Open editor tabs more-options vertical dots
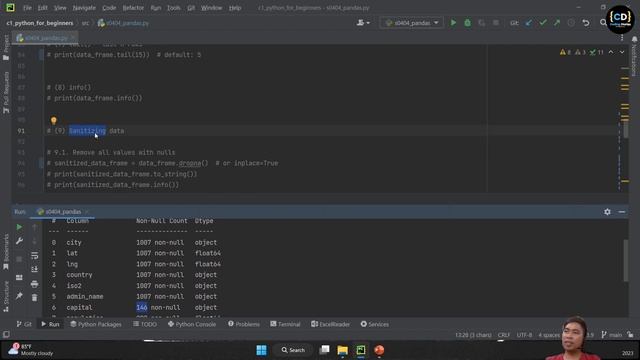This screenshot has width=640, height=360. pos(622,38)
